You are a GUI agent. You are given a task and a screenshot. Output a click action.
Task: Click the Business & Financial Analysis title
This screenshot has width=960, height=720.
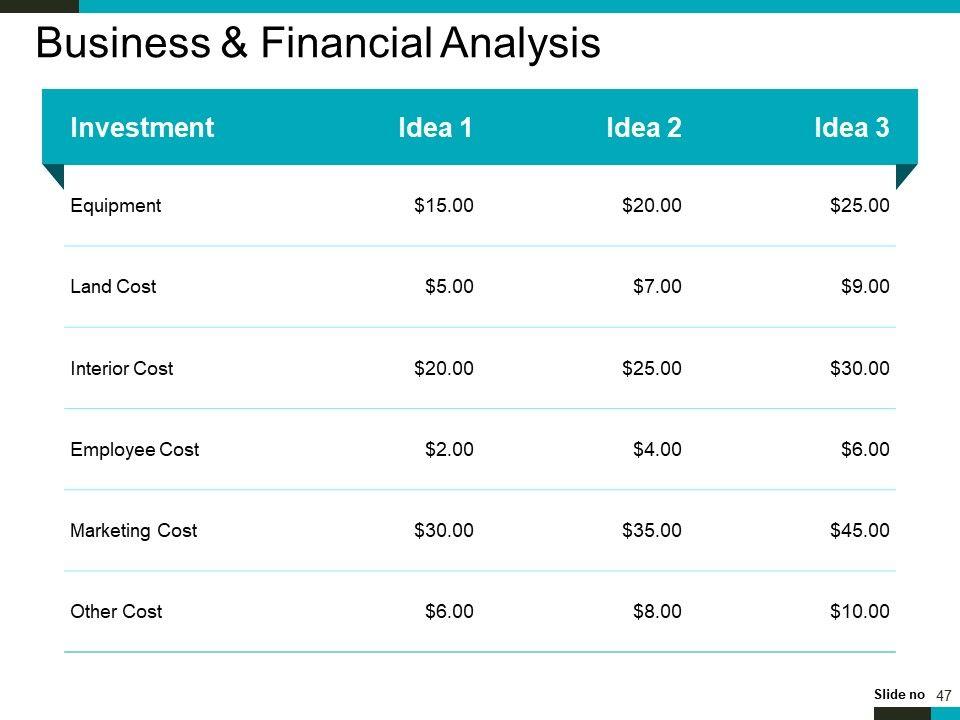(318, 43)
